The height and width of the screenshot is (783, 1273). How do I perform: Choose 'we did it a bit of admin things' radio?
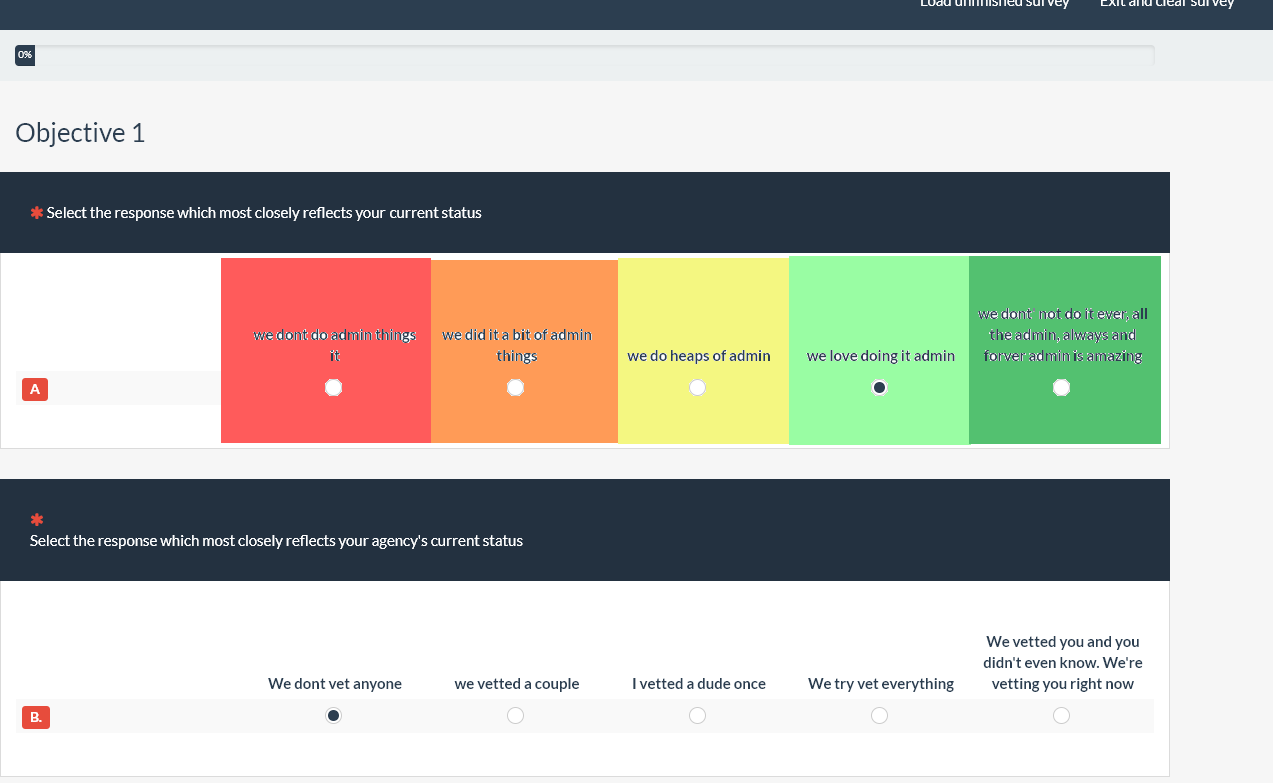[x=515, y=387]
